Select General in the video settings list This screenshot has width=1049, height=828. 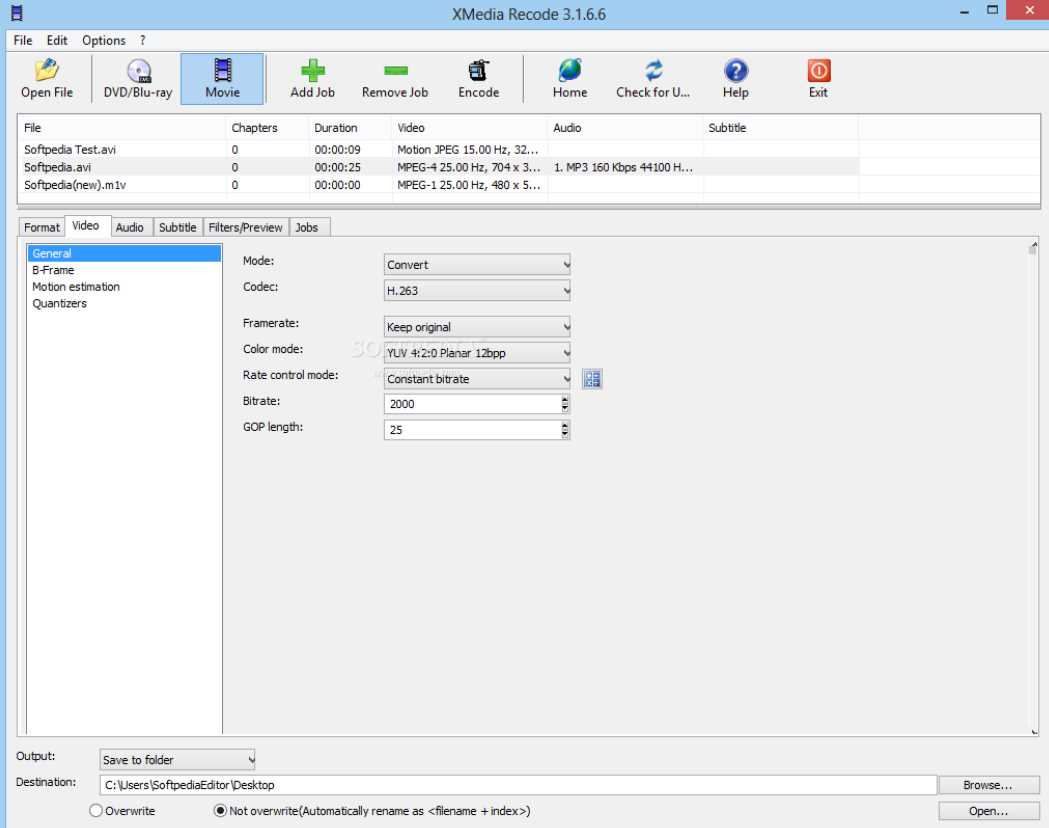pos(124,253)
